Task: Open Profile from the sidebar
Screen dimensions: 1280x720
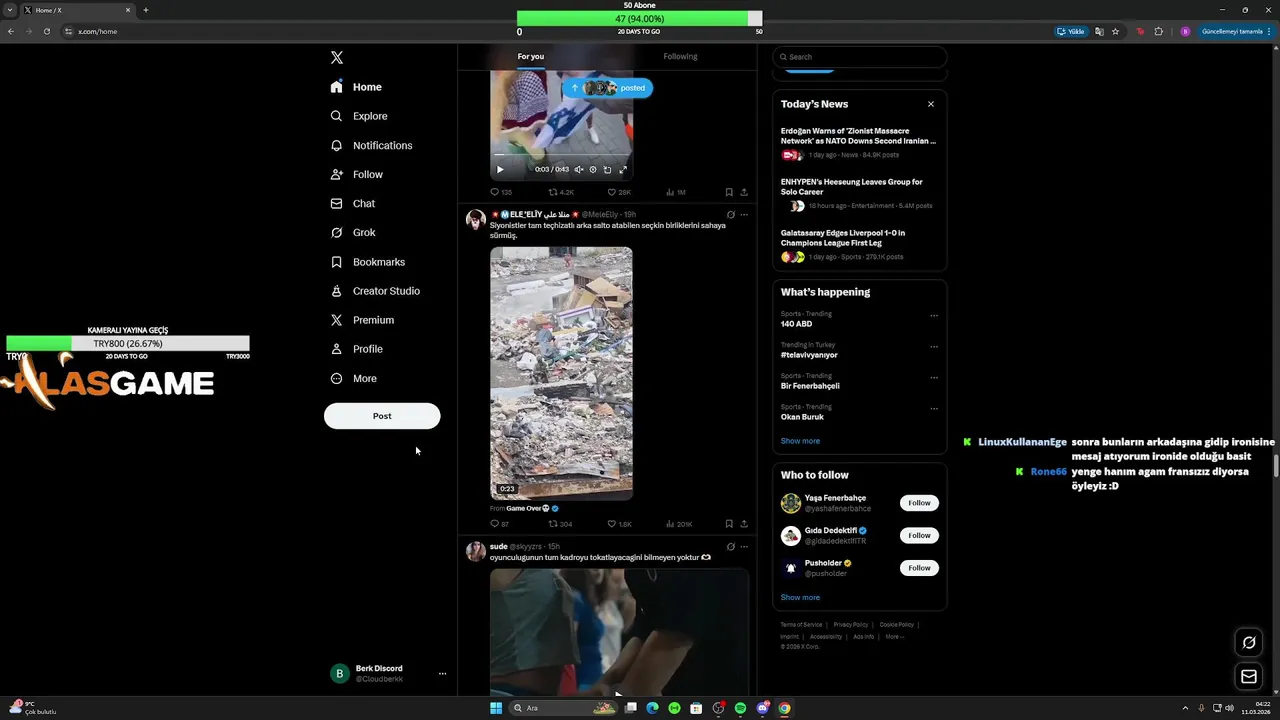Action: click(x=357, y=349)
